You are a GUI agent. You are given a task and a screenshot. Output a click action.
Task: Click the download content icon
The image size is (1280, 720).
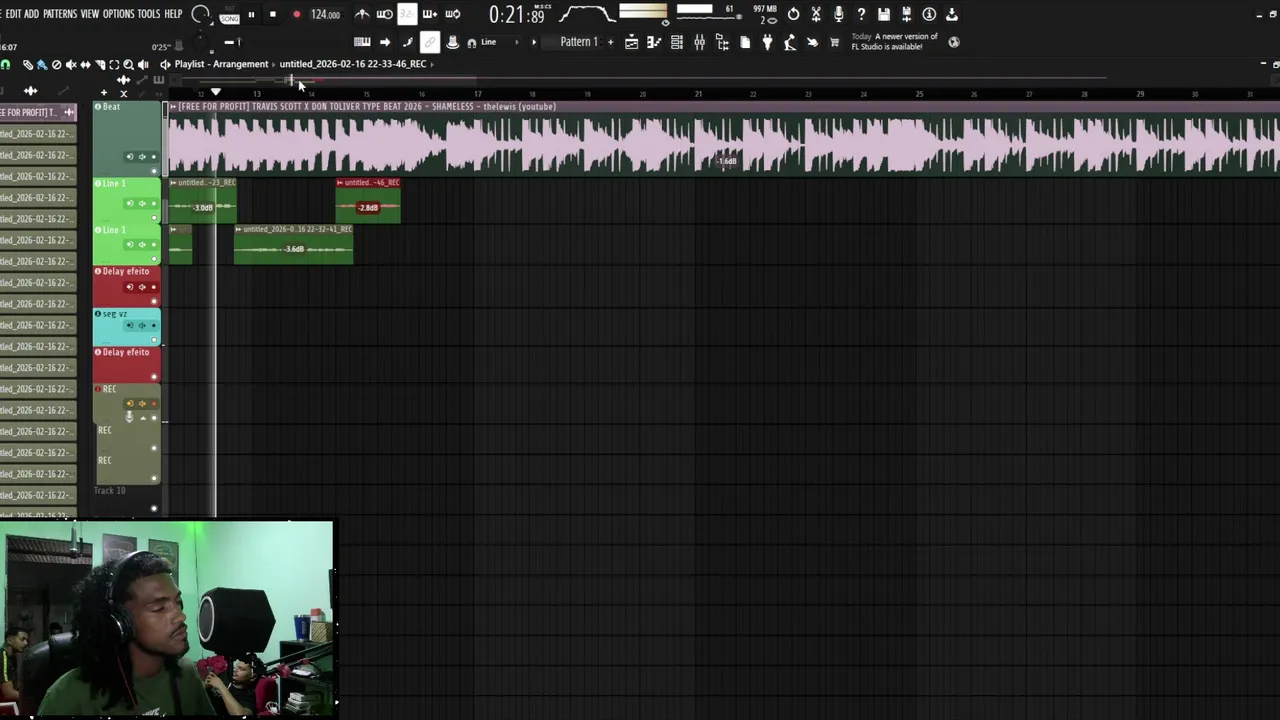click(x=952, y=14)
